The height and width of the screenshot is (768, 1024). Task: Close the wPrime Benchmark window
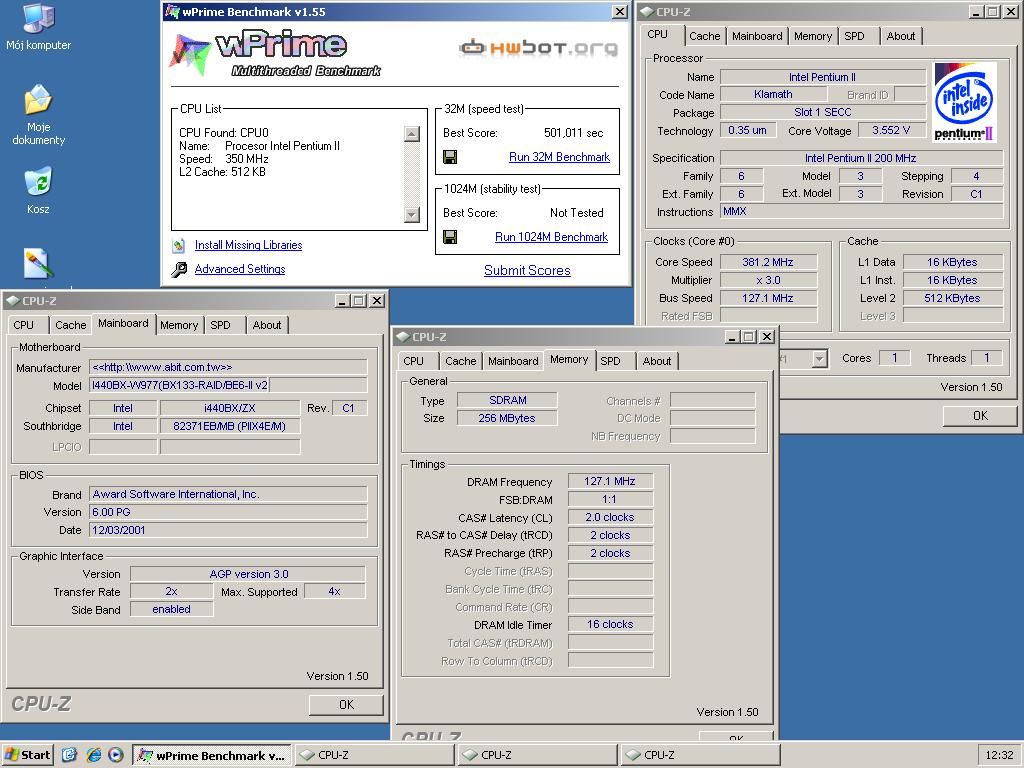pyautogui.click(x=620, y=12)
